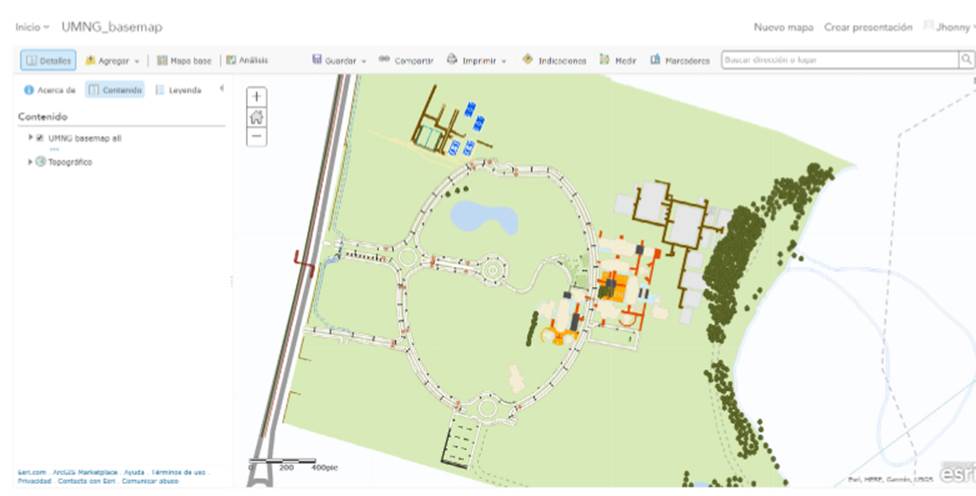The width and height of the screenshot is (976, 496).
Task: Expand the Topográfico layer tree
Action: click(31, 161)
